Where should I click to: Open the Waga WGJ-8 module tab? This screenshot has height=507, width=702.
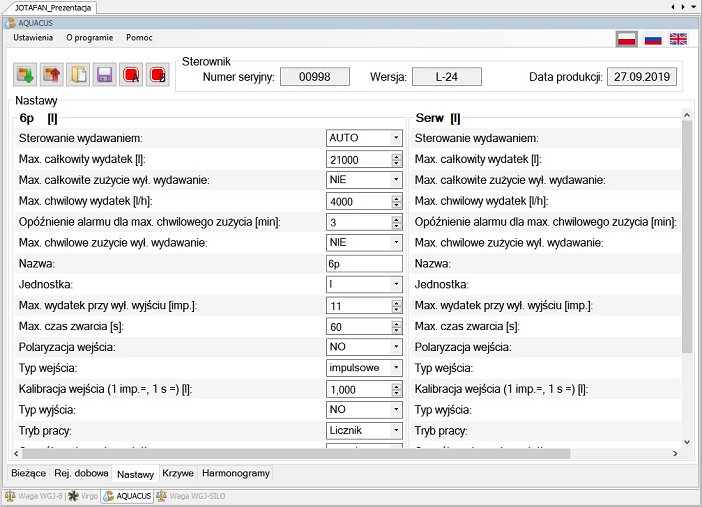pyautogui.click(x=34, y=496)
